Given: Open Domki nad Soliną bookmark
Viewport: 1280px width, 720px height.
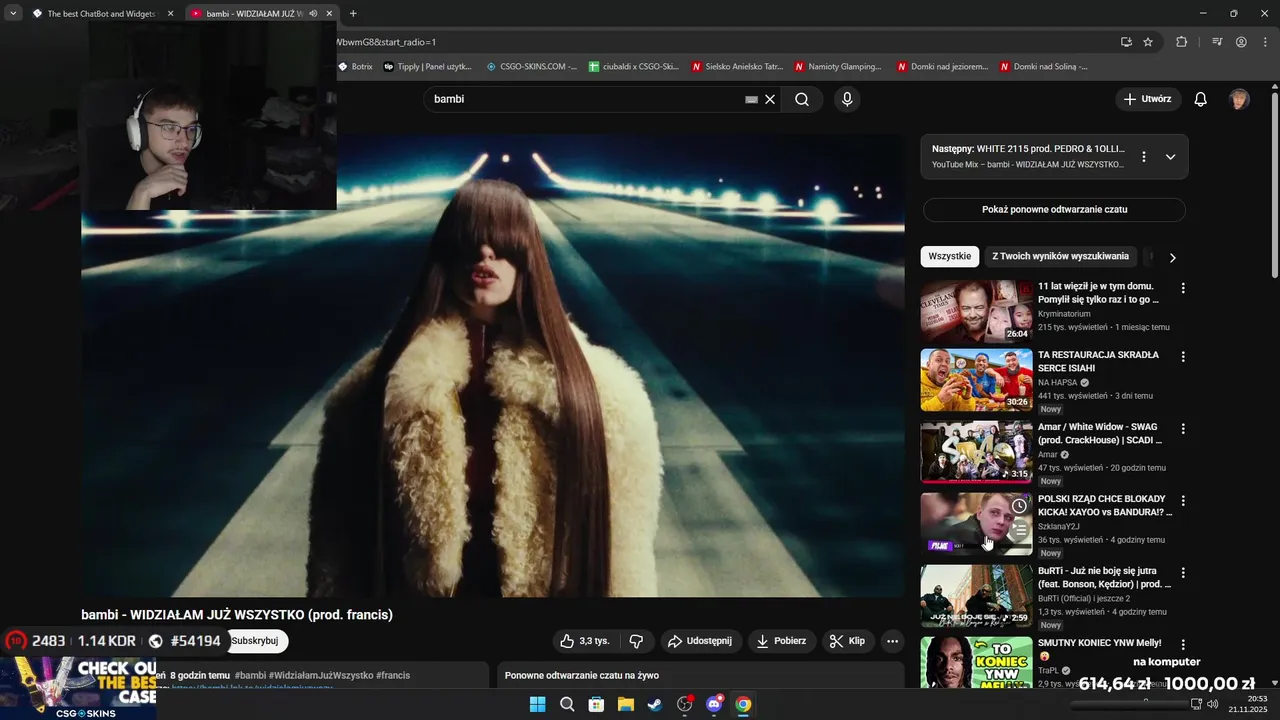Looking at the screenshot, I should coord(1043,67).
